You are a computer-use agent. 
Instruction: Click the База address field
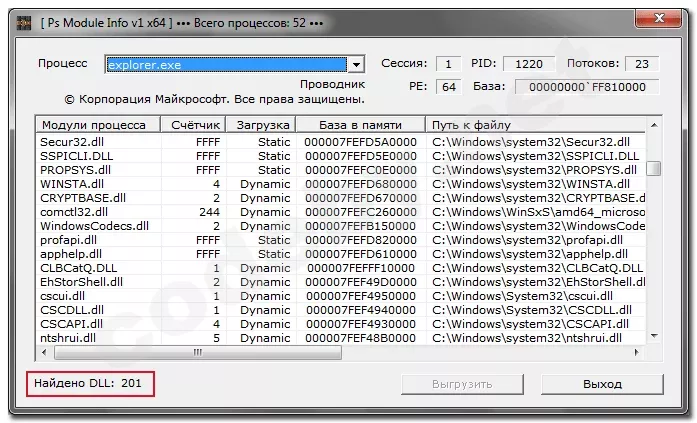point(587,87)
